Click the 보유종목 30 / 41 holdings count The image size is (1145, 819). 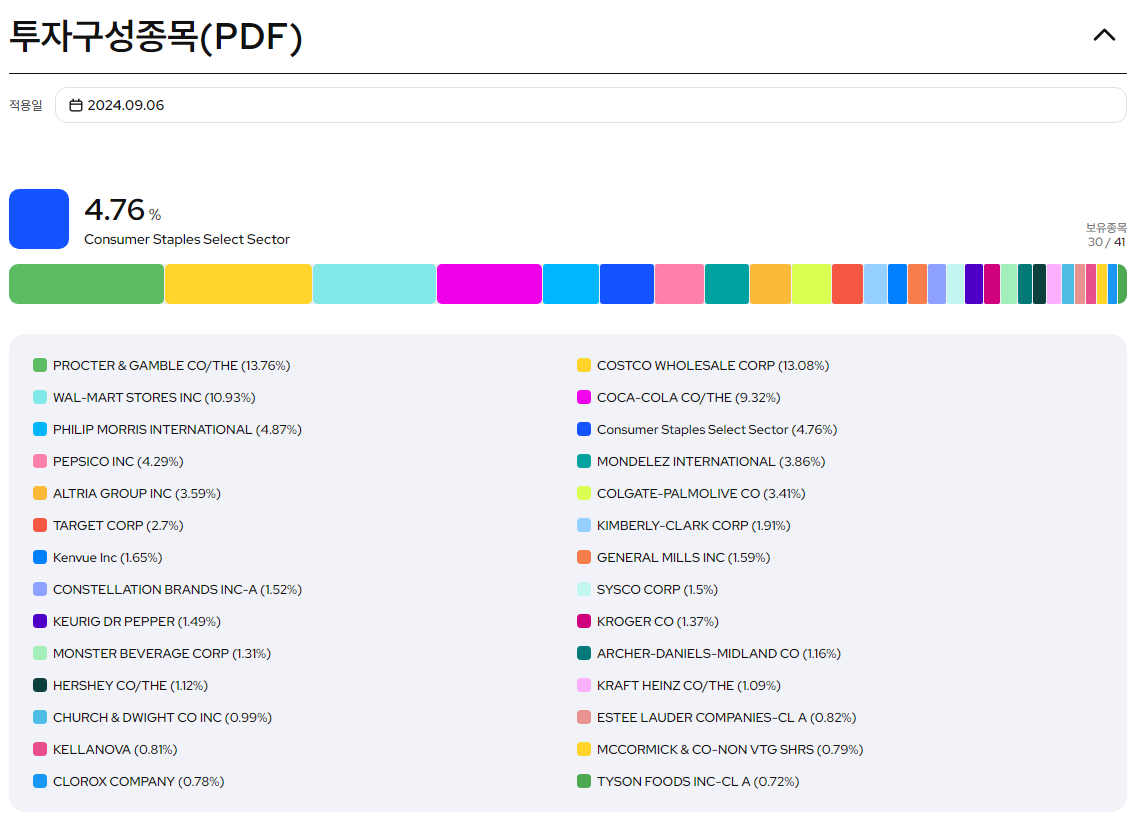coord(1106,235)
